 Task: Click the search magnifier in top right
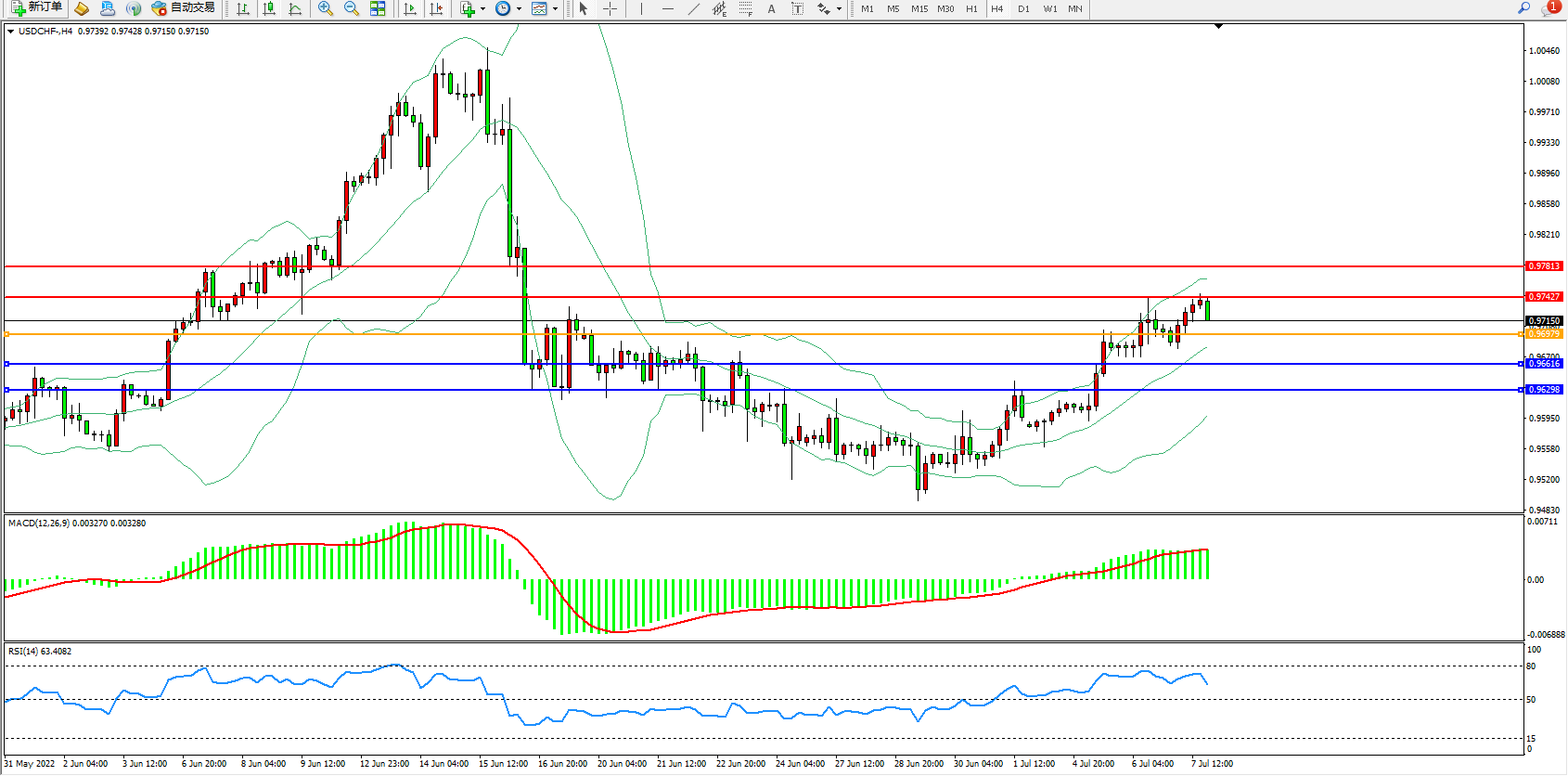[x=1523, y=8]
